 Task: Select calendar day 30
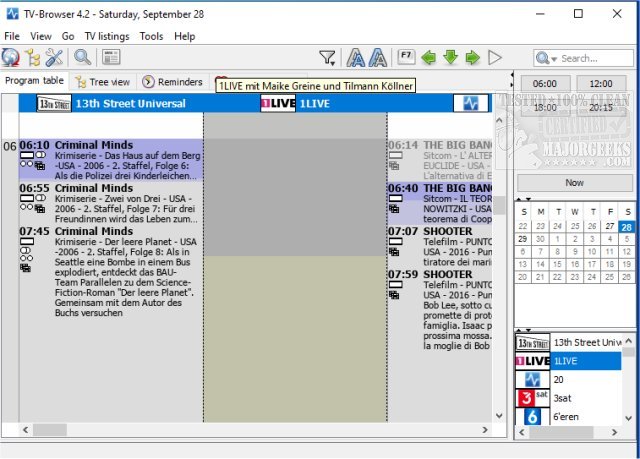[540, 239]
